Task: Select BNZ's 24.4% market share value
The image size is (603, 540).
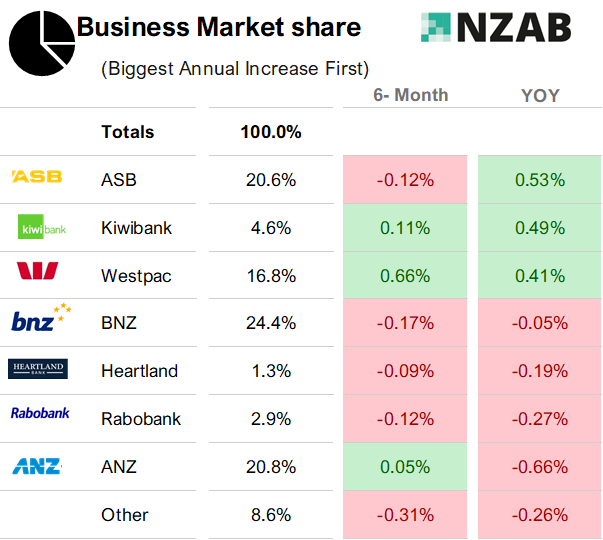Action: (271, 323)
